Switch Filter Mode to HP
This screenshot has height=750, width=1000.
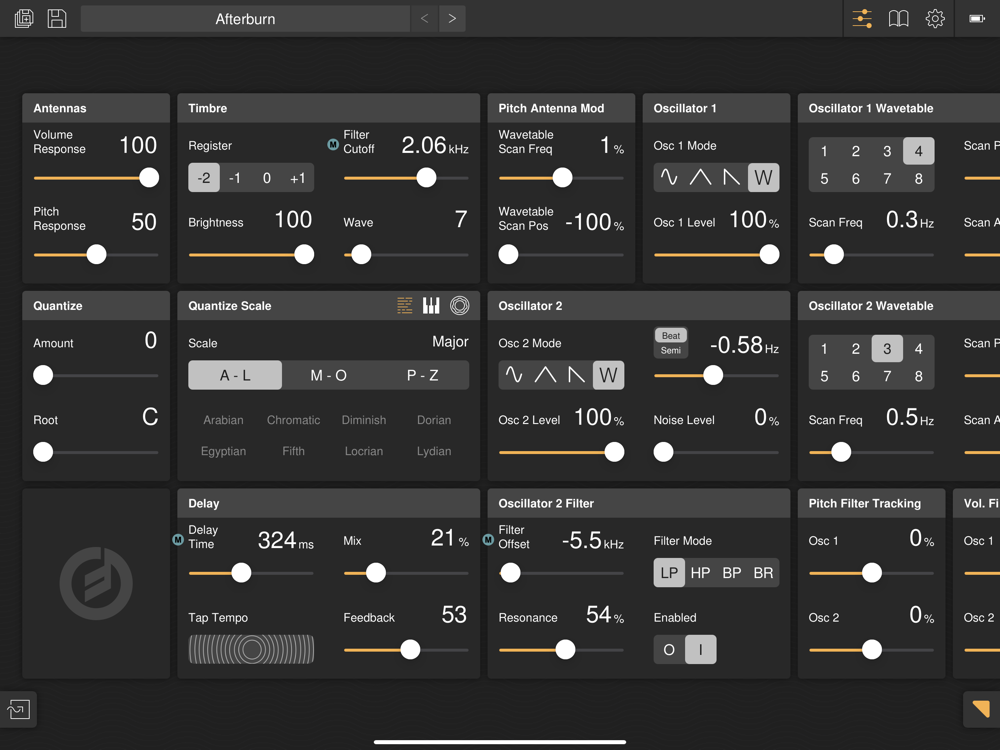click(700, 573)
